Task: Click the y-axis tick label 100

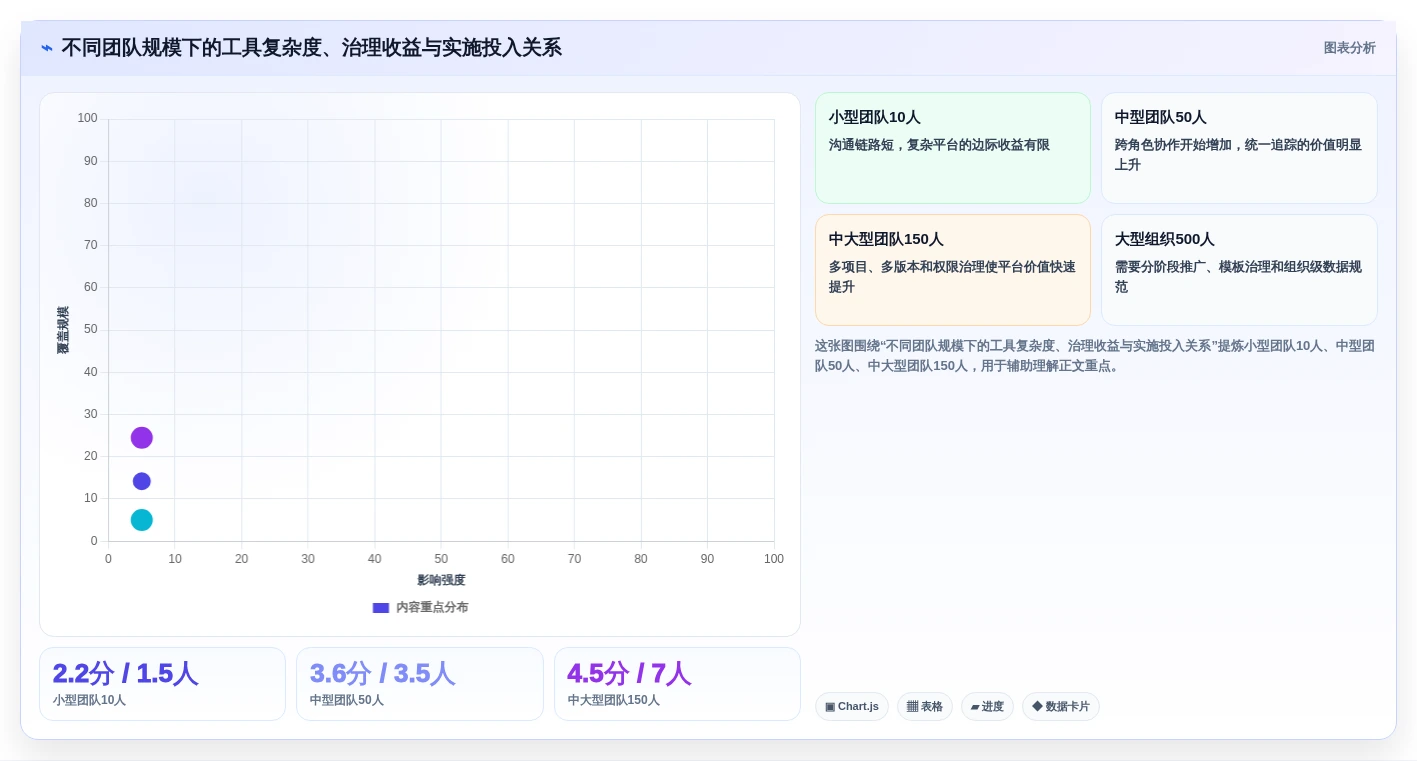Action: [x=88, y=118]
